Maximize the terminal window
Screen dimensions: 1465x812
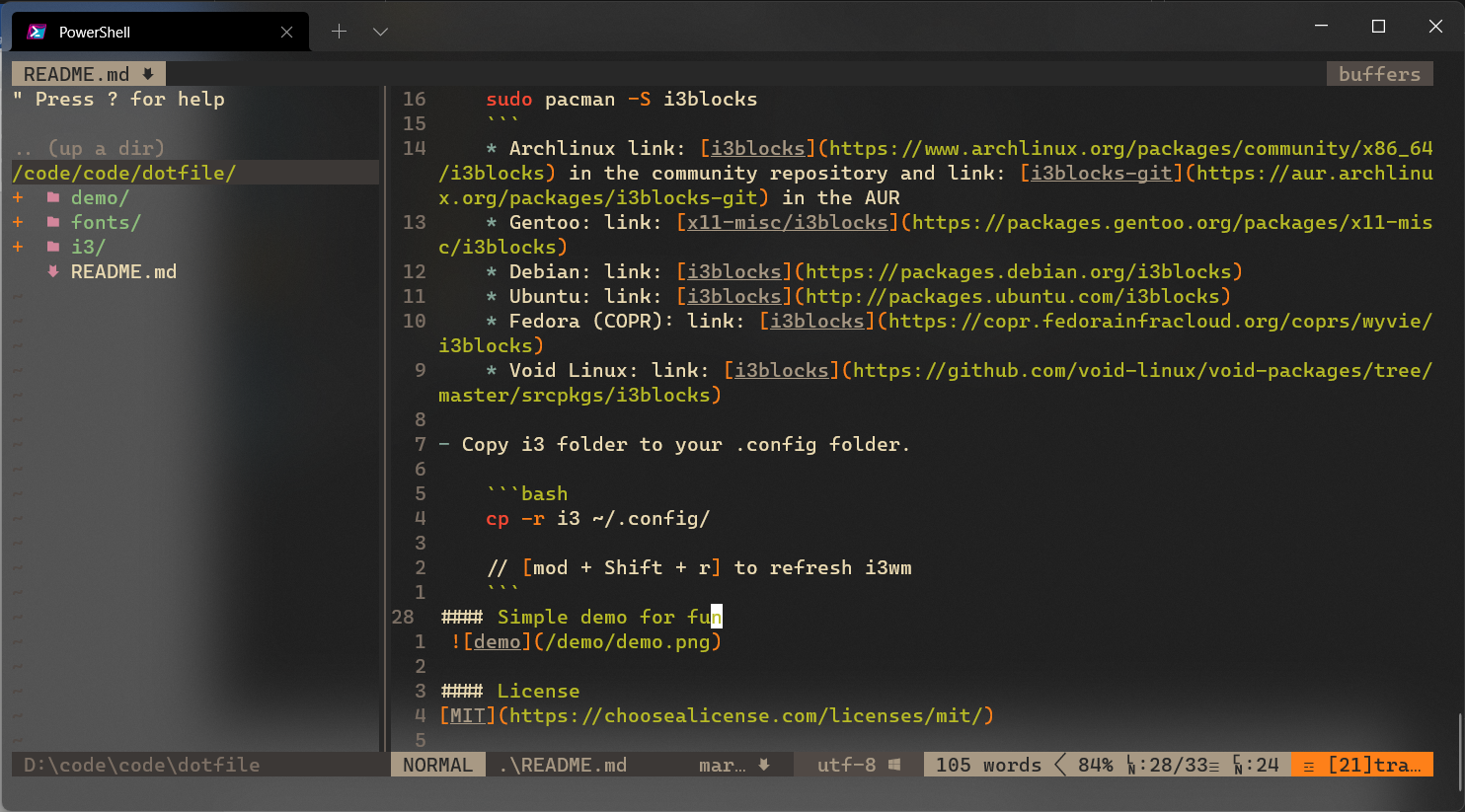click(x=1378, y=27)
